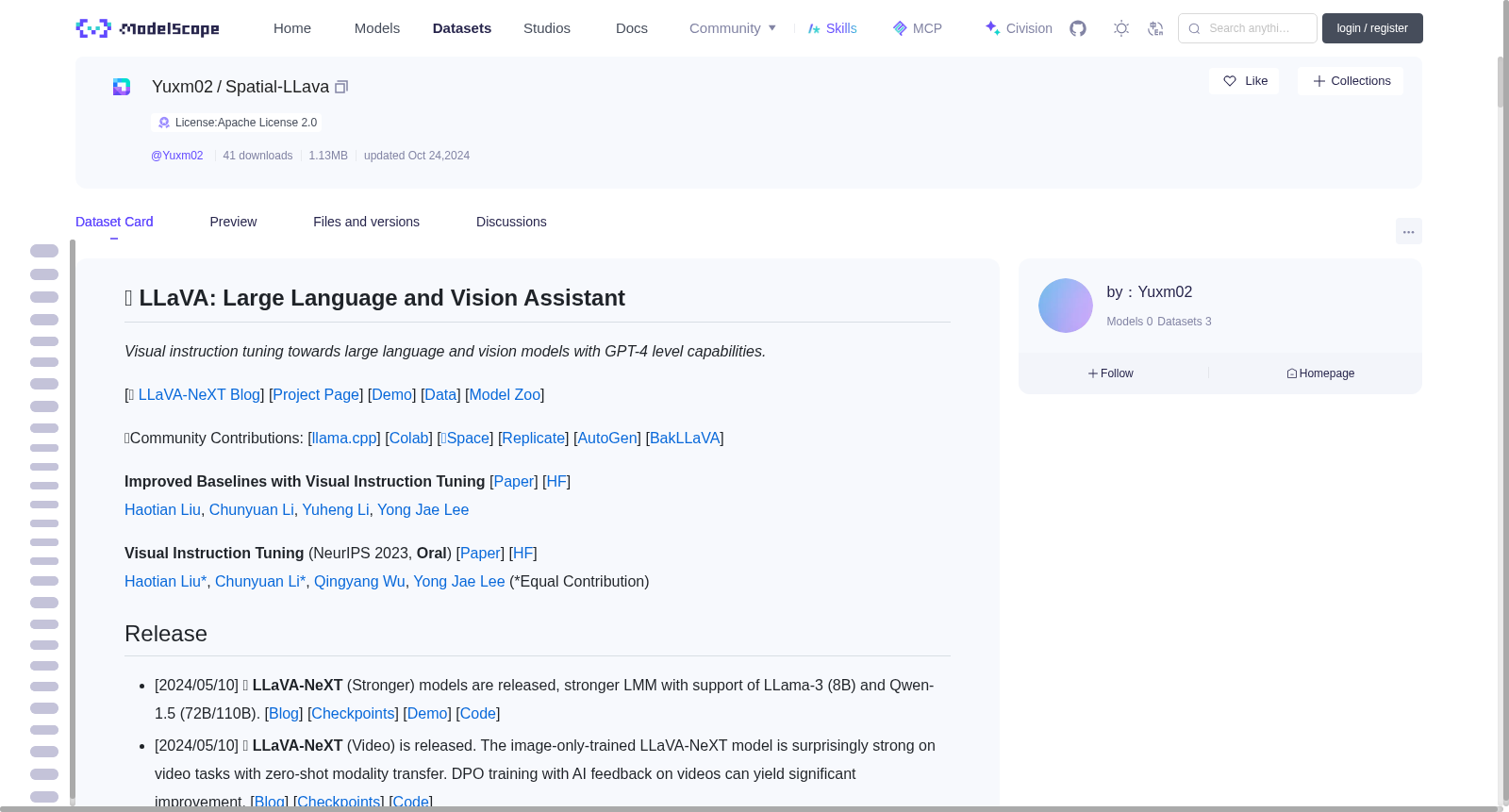1509x812 pixels.
Task: Open the Data link
Action: pos(440,395)
